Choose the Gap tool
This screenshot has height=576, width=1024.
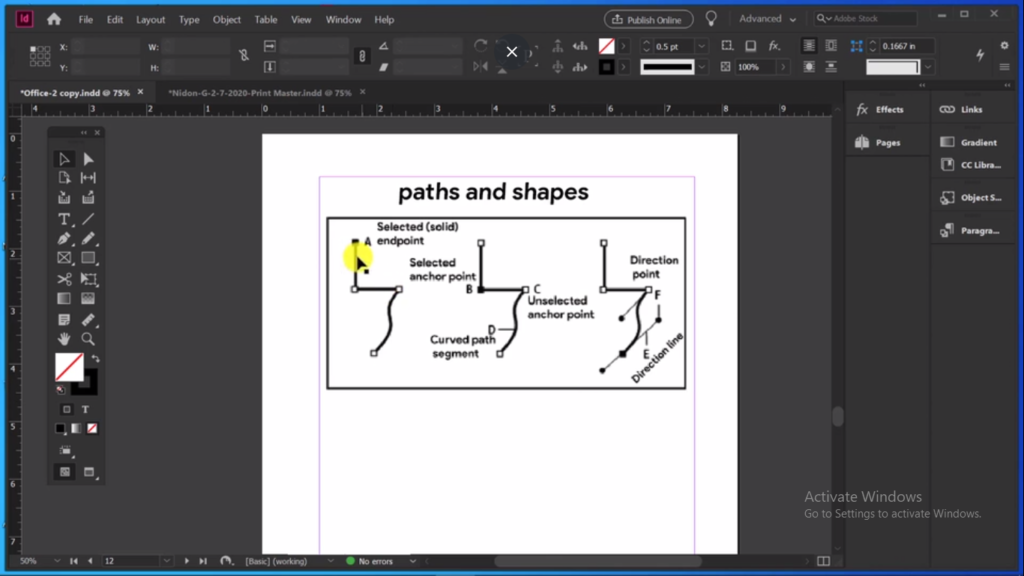click(88, 178)
